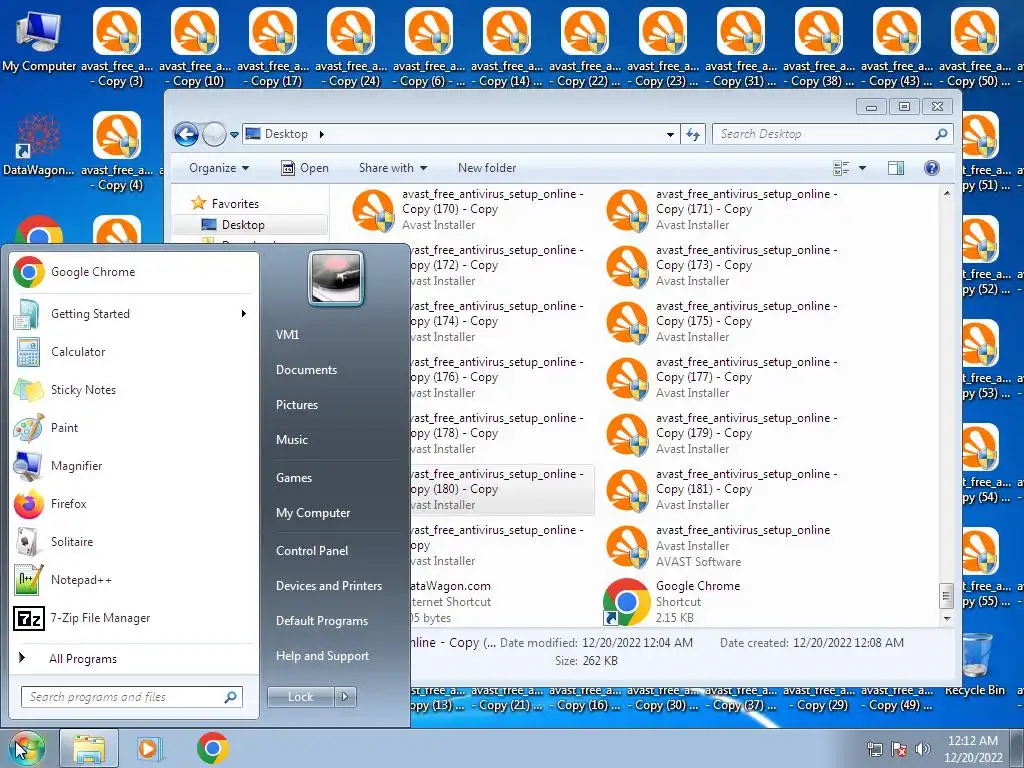The height and width of the screenshot is (768, 1024).
Task: Start Paint from the Start menu
Action: (x=133, y=428)
